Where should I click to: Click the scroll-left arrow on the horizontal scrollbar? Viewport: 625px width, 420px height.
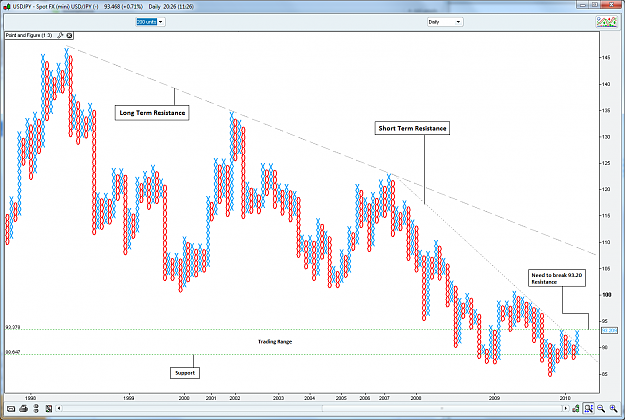(59, 408)
